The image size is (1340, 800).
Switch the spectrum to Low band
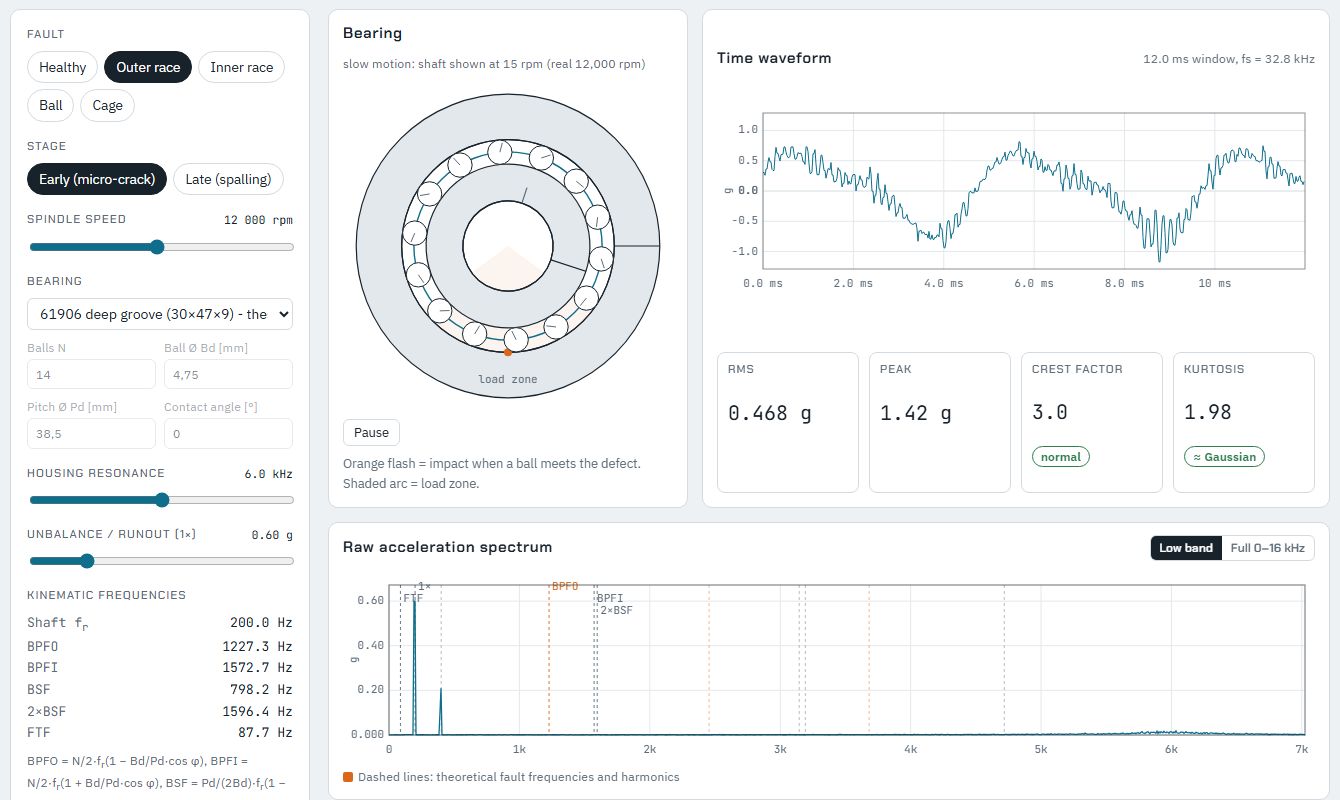1186,548
